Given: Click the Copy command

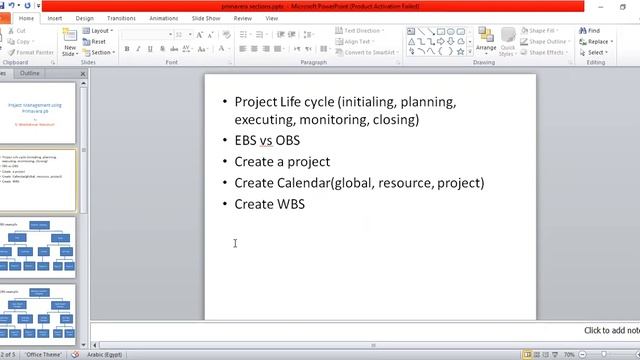Looking at the screenshot, I should pyautogui.click(x=20, y=42).
